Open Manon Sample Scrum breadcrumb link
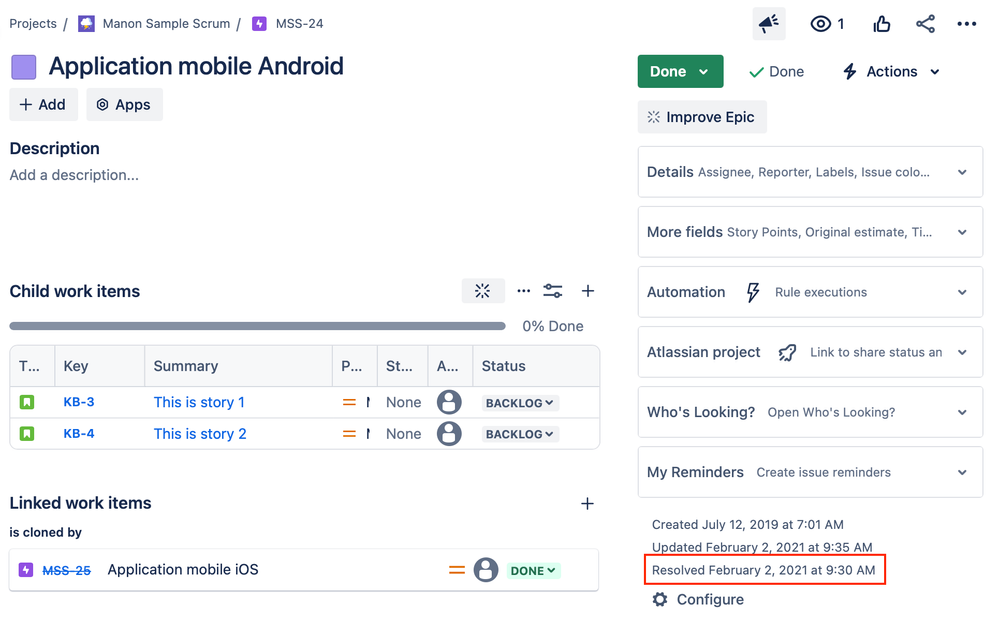 point(166,24)
